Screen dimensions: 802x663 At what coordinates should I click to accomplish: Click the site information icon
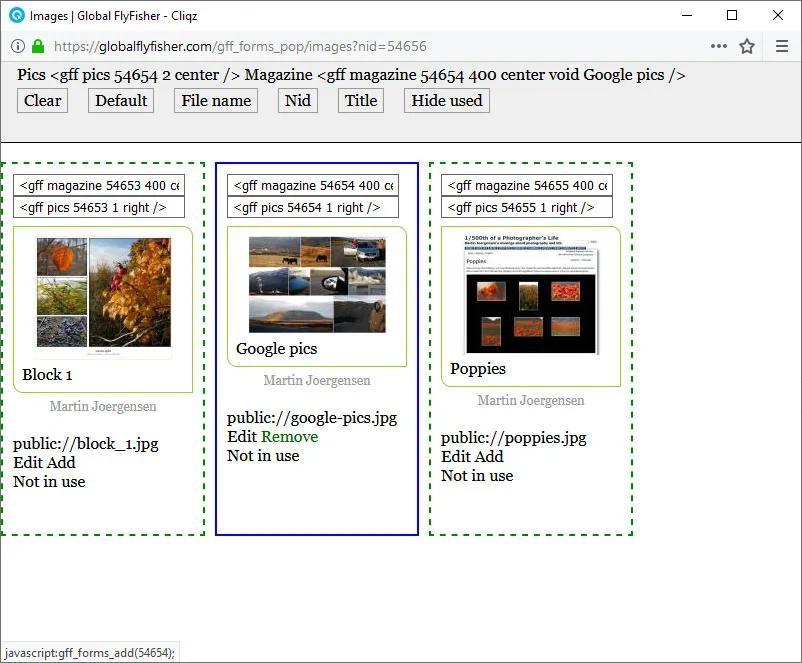pyautogui.click(x=18, y=46)
